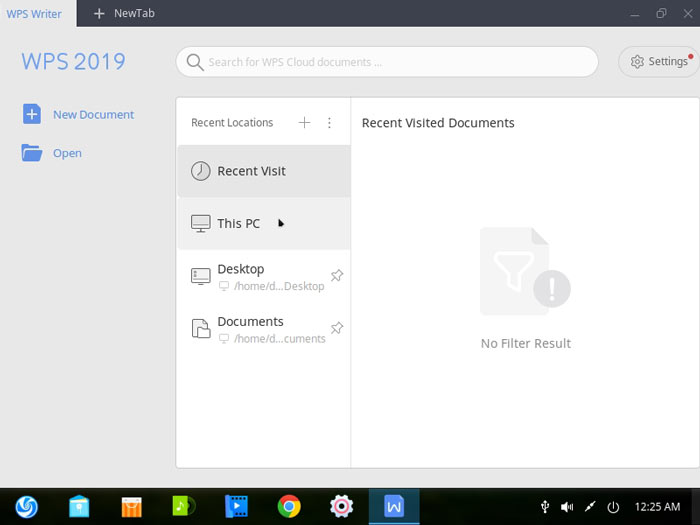Open system settings gear in dock

pos(342,507)
